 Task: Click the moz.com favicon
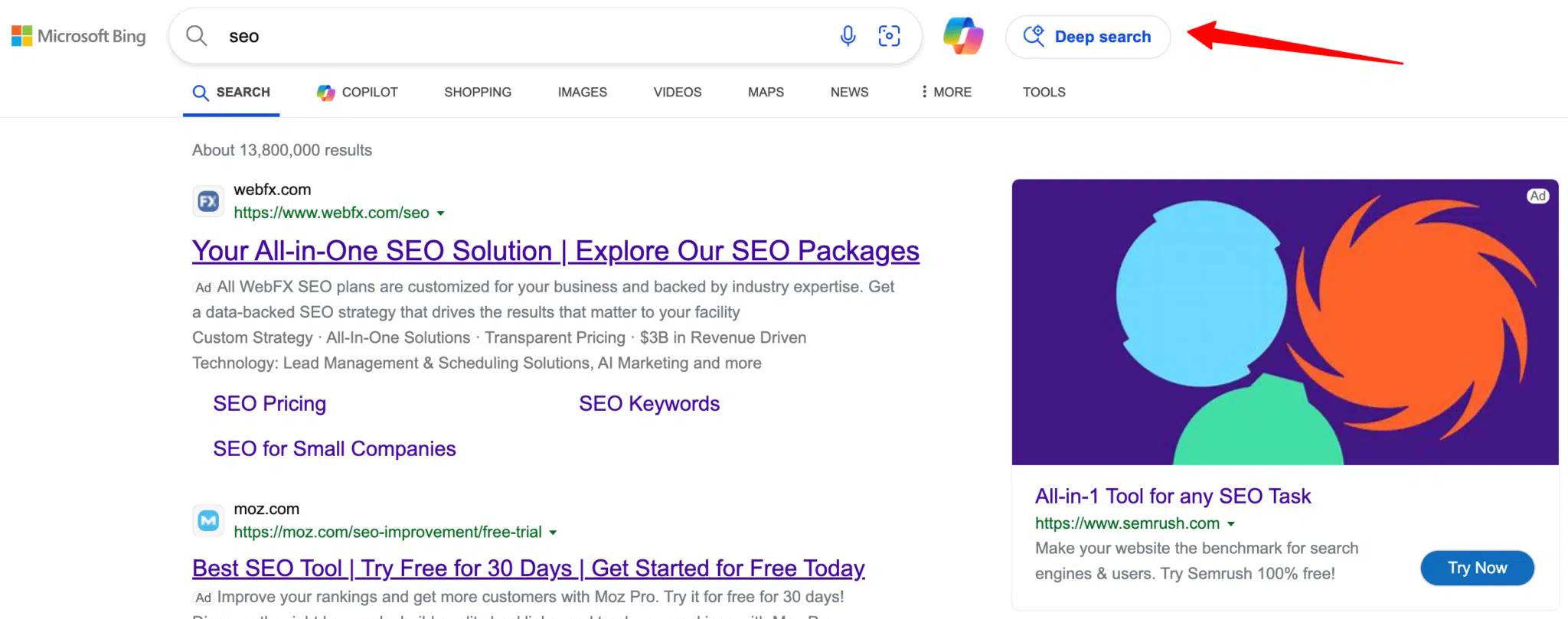[x=207, y=520]
